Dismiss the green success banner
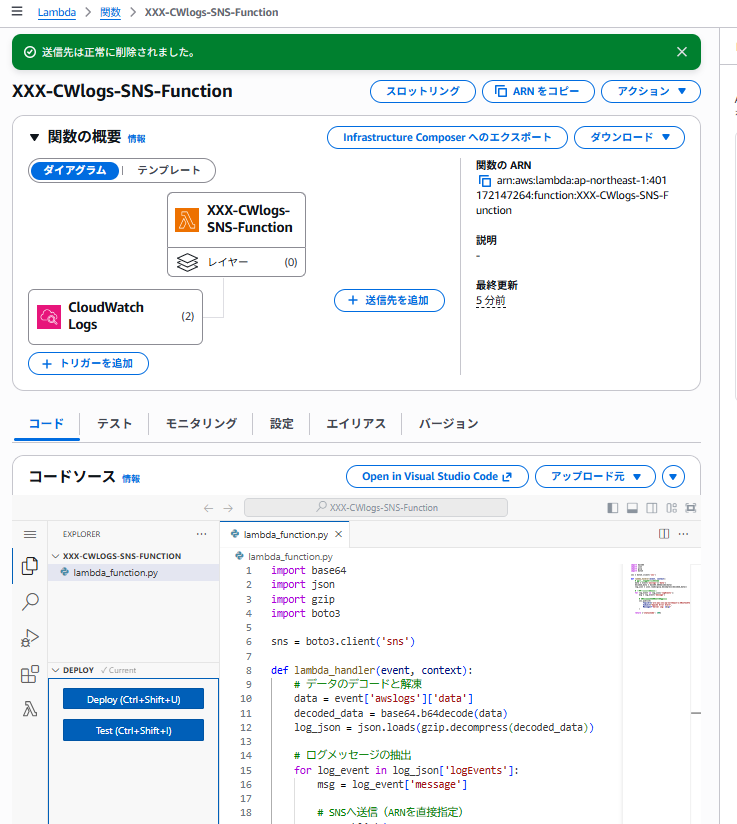The height and width of the screenshot is (824, 737). 681,52
